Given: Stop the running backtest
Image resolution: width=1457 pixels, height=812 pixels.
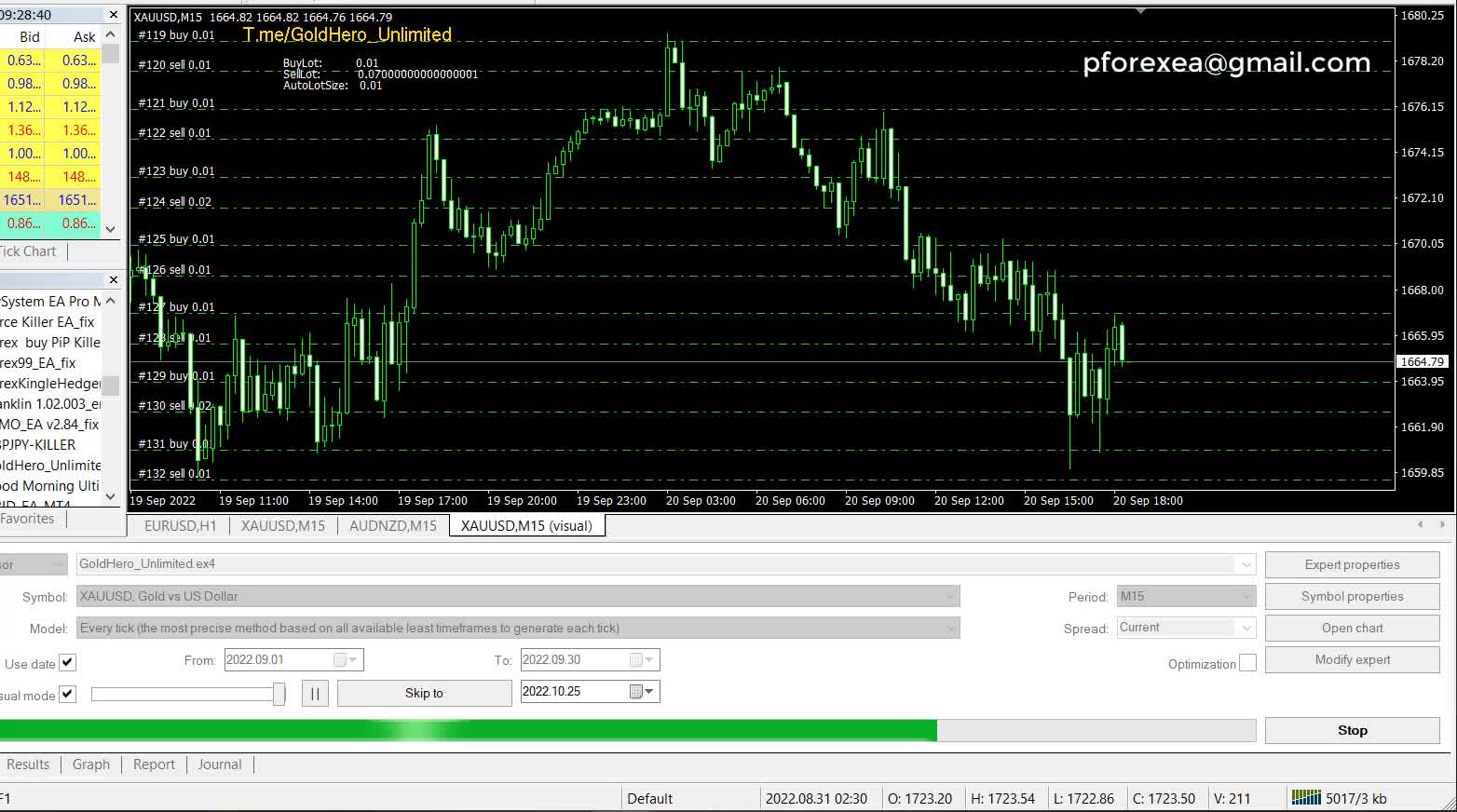Looking at the screenshot, I should (x=1352, y=730).
